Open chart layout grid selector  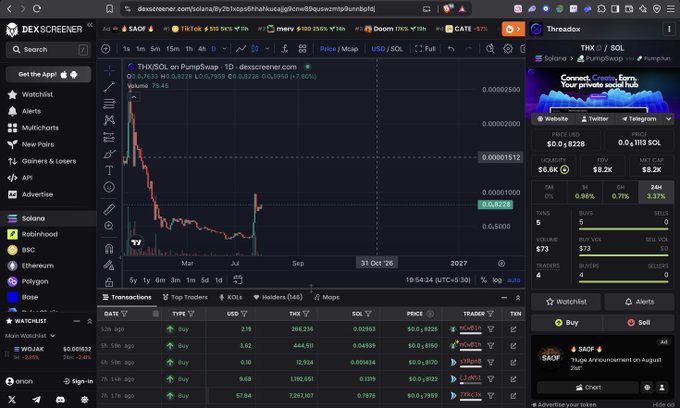click(x=302, y=49)
